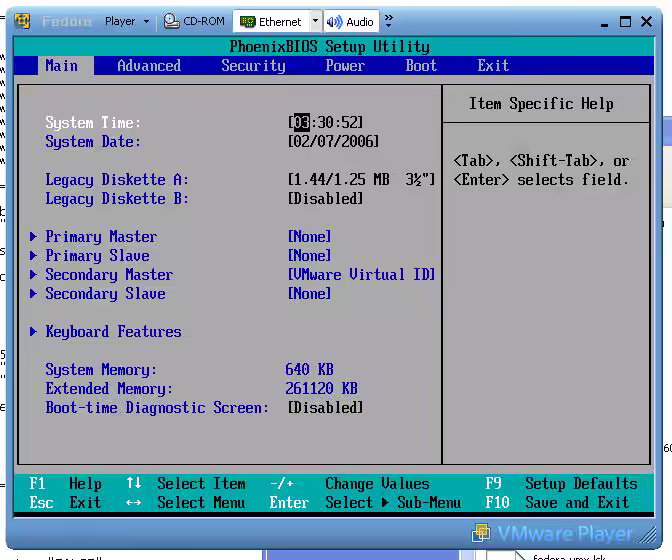Click the Legacy Diskette A label
Viewport: 672px width, 560px height.
(117, 180)
